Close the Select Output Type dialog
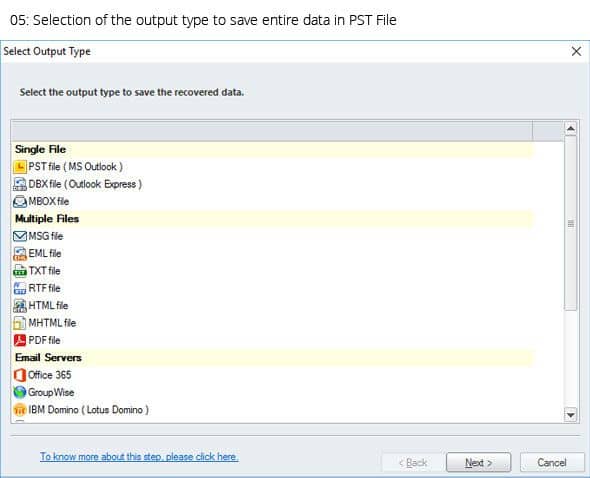Screen dimensions: 590x478 point(576,52)
